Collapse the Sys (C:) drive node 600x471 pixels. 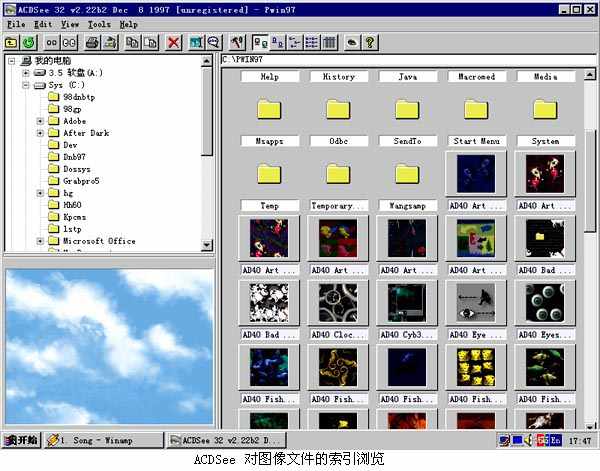[x=25, y=85]
